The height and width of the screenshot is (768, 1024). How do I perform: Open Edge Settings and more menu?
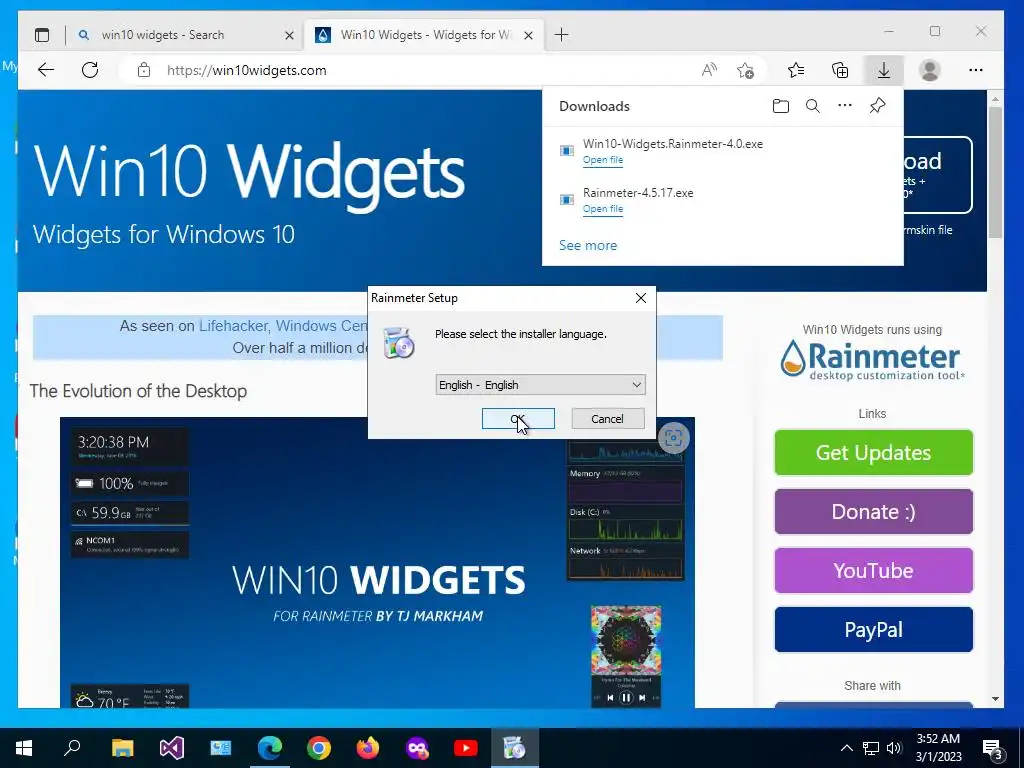[976, 70]
